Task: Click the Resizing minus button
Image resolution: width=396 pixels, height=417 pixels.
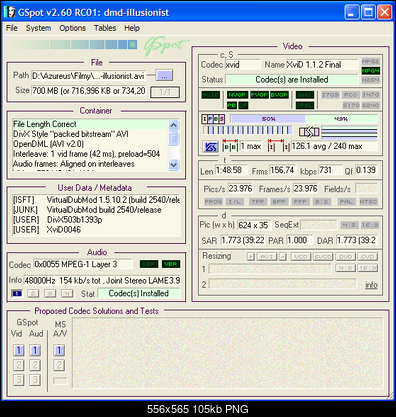Action: coord(283,257)
